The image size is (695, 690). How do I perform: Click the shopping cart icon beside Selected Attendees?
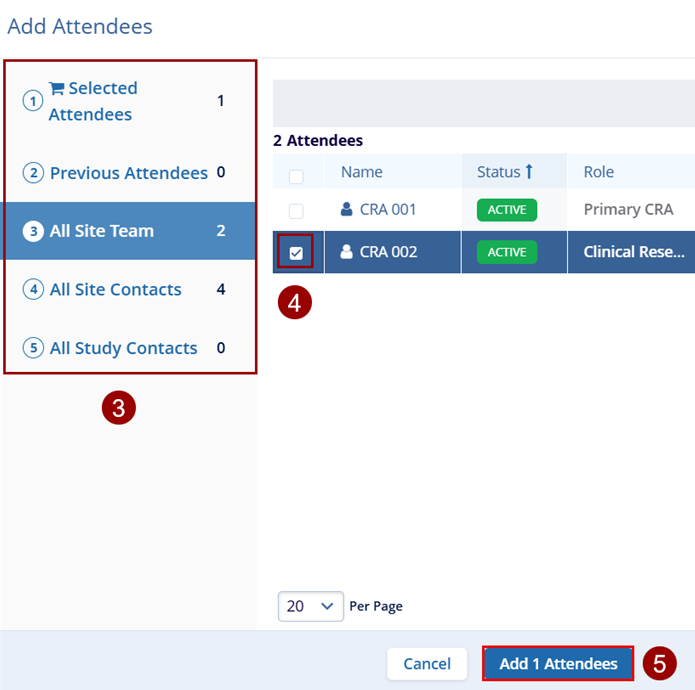click(x=56, y=88)
